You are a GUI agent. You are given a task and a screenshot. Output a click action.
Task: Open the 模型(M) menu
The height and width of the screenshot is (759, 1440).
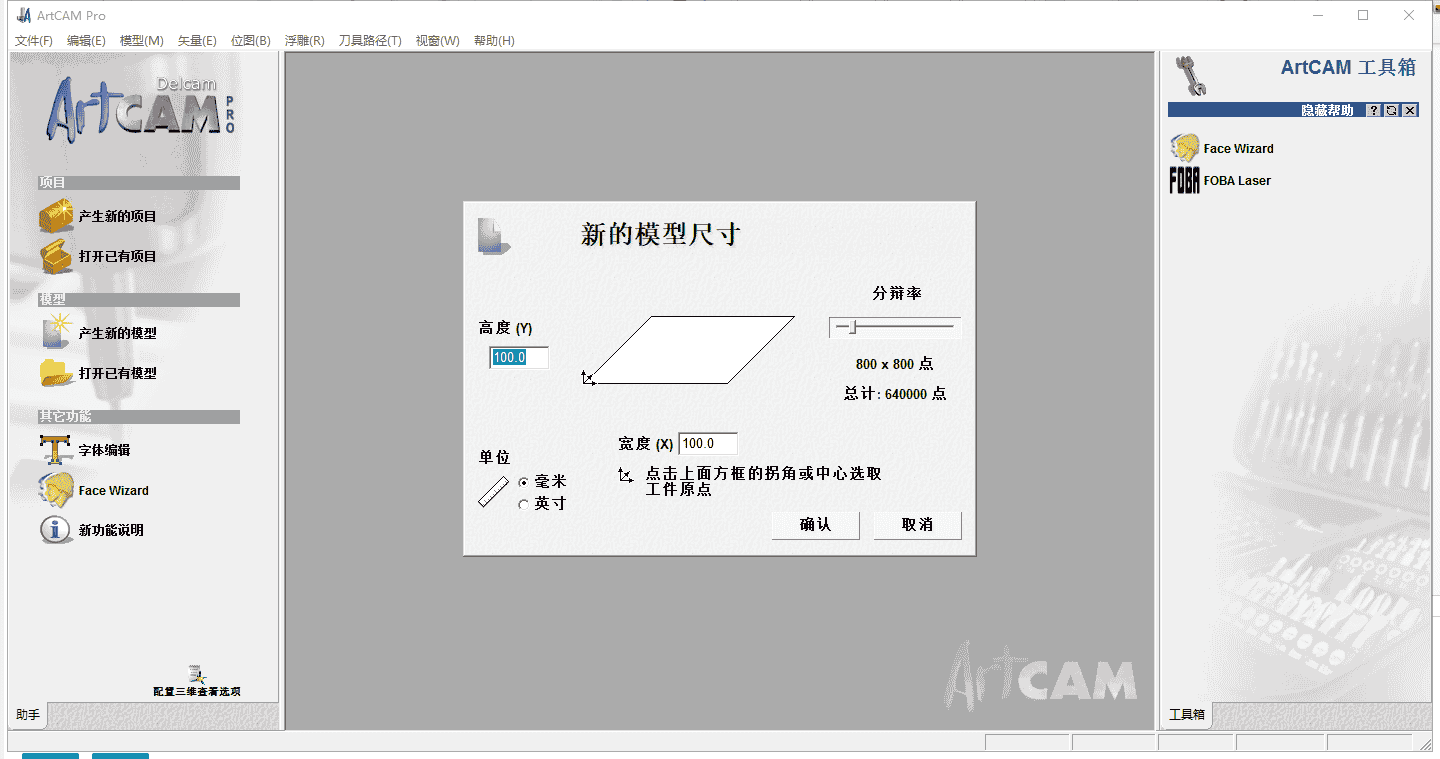[142, 41]
